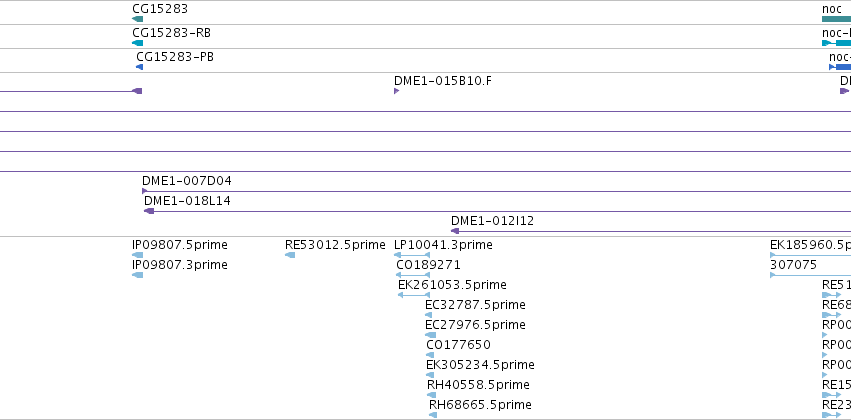Select the CG15283-PB protein arrow
Viewport: 851px width, 420px height.
(x=139, y=67)
